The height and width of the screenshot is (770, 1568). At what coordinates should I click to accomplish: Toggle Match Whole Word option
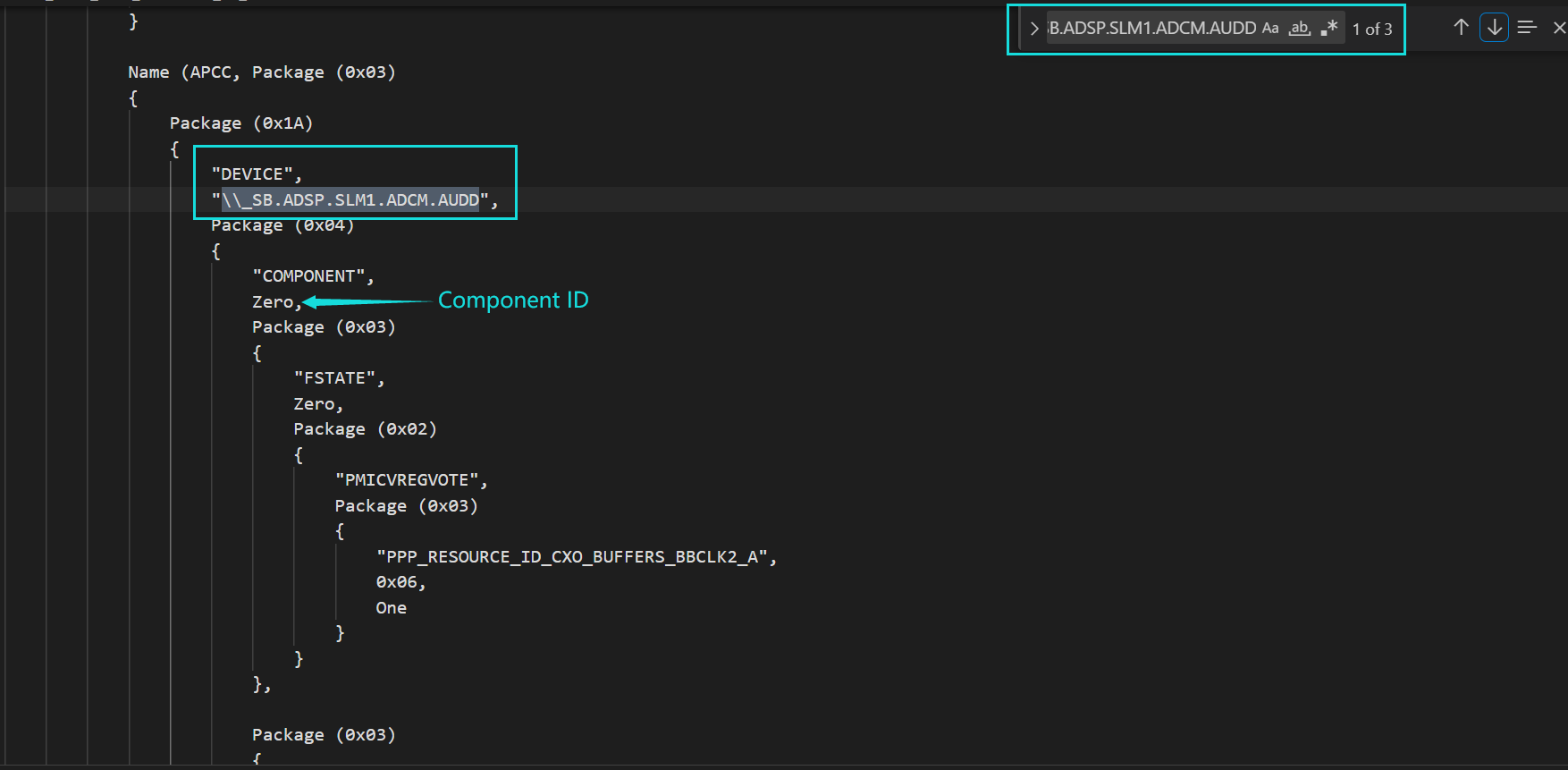(1300, 28)
